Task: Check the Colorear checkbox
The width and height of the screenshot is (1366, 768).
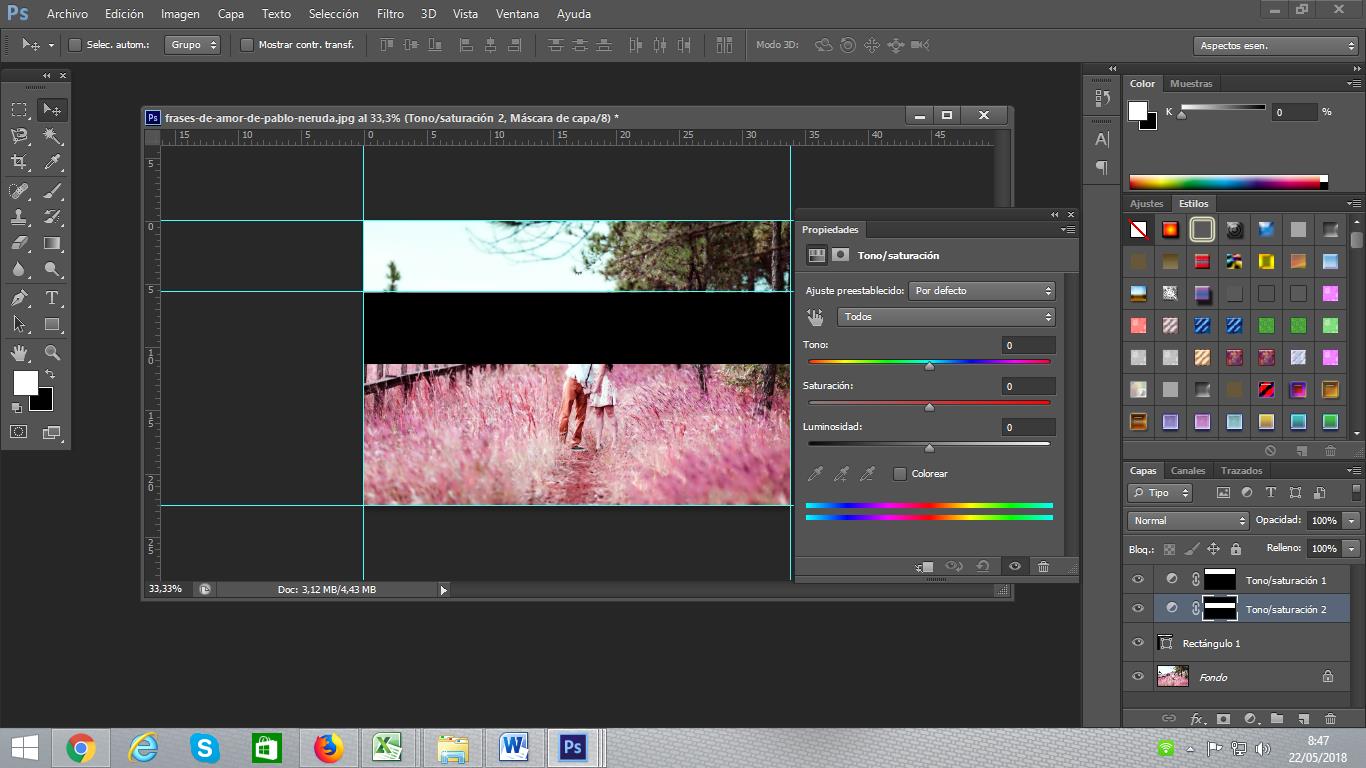Action: pyautogui.click(x=900, y=474)
